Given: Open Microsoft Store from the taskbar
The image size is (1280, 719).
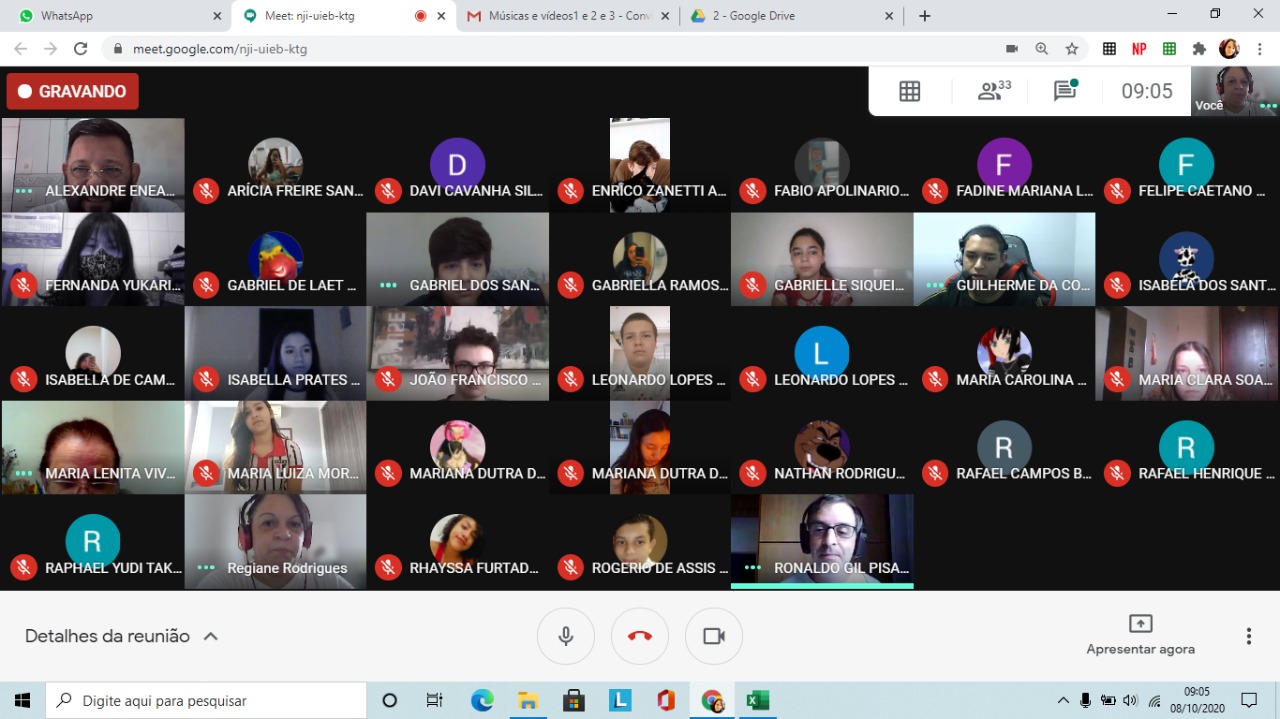Looking at the screenshot, I should click(574, 700).
